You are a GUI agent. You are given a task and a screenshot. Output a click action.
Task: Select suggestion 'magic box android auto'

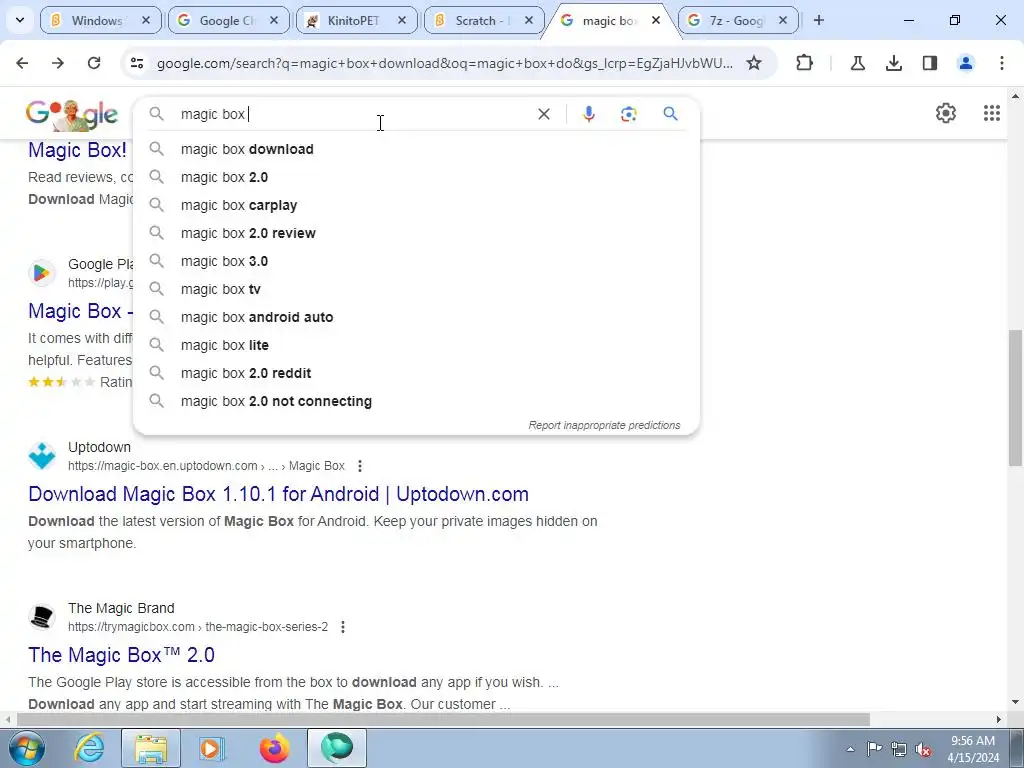pyautogui.click(x=416, y=317)
